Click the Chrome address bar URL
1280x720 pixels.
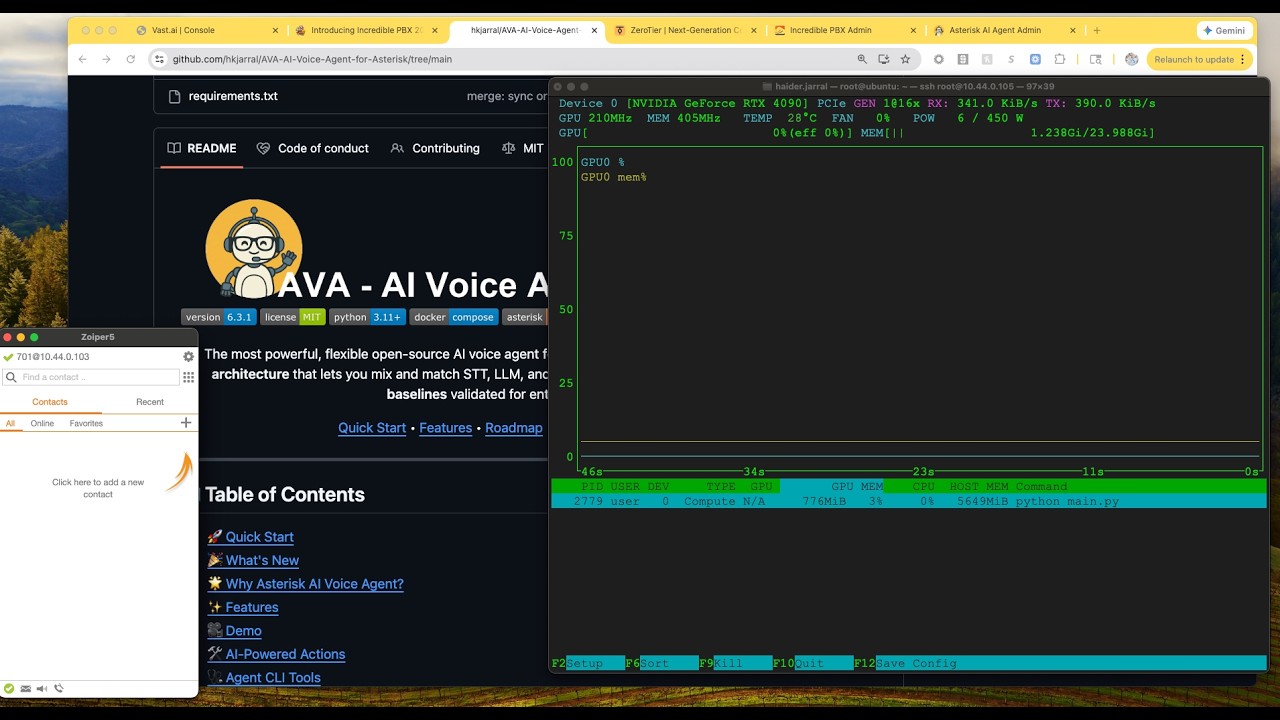click(312, 59)
